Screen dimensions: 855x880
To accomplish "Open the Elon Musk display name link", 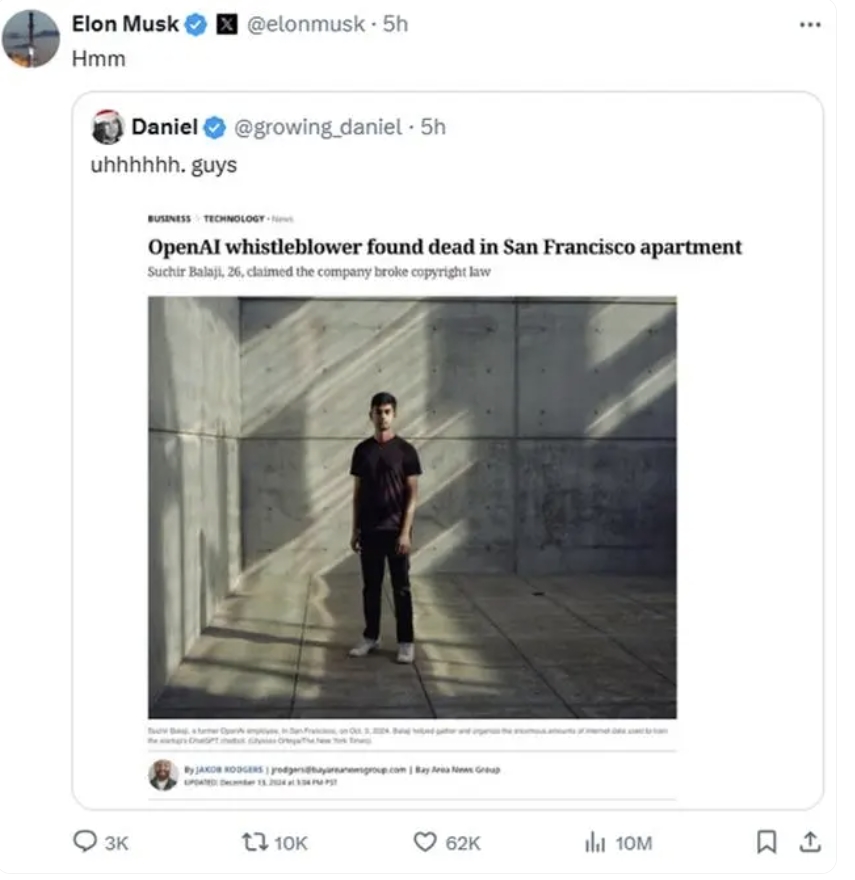I will tap(125, 25).
